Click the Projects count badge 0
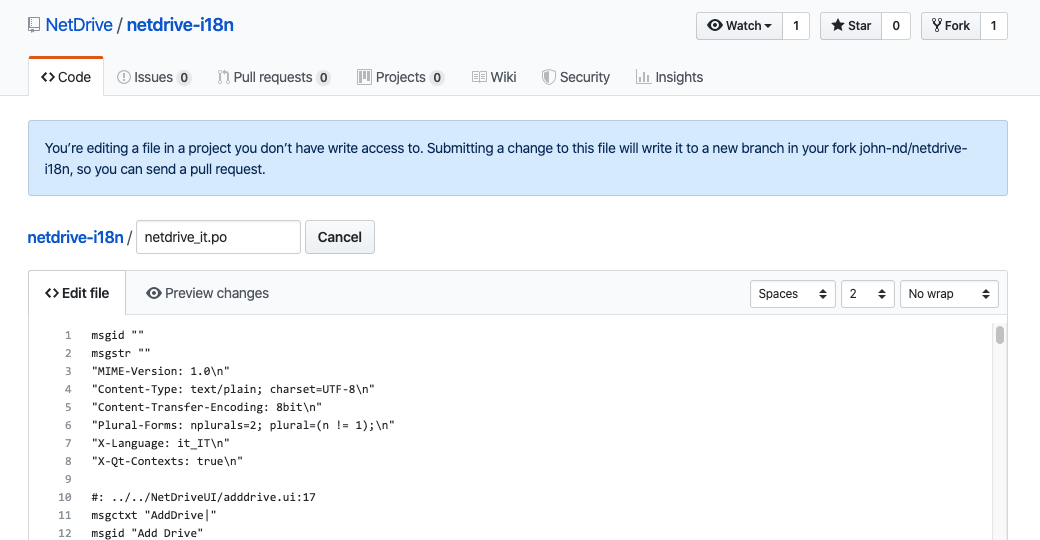This screenshot has width=1040, height=540. pos(436,78)
